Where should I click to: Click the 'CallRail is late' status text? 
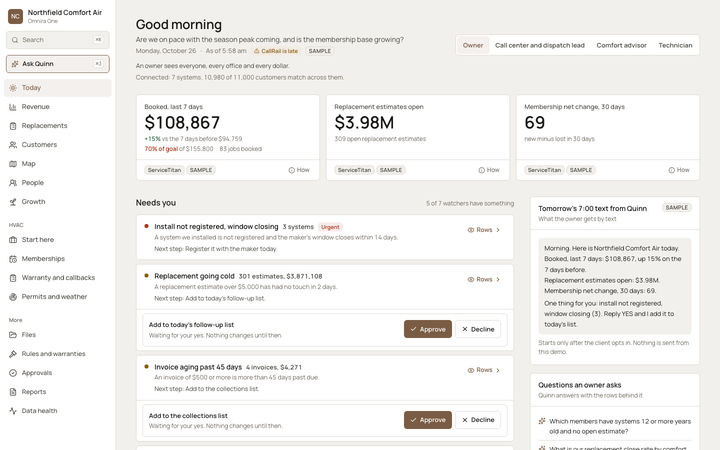(280, 51)
